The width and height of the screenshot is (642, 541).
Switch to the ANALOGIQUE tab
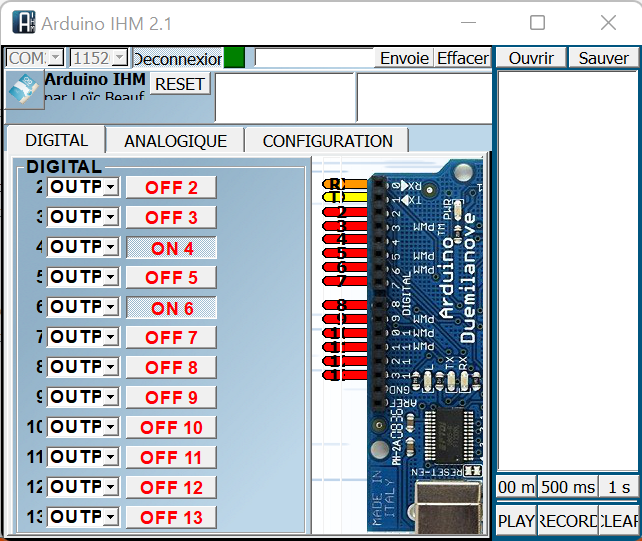175,141
